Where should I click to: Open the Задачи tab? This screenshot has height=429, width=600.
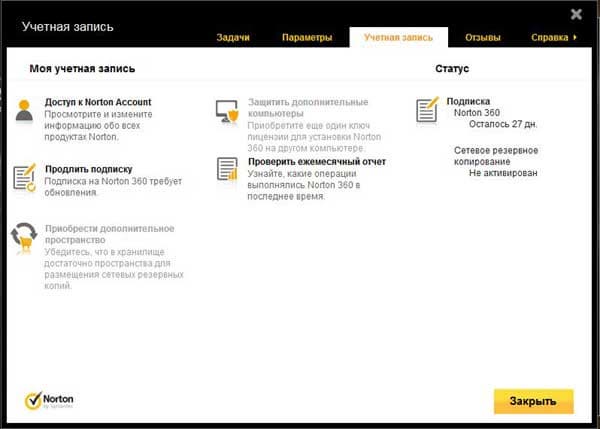233,38
